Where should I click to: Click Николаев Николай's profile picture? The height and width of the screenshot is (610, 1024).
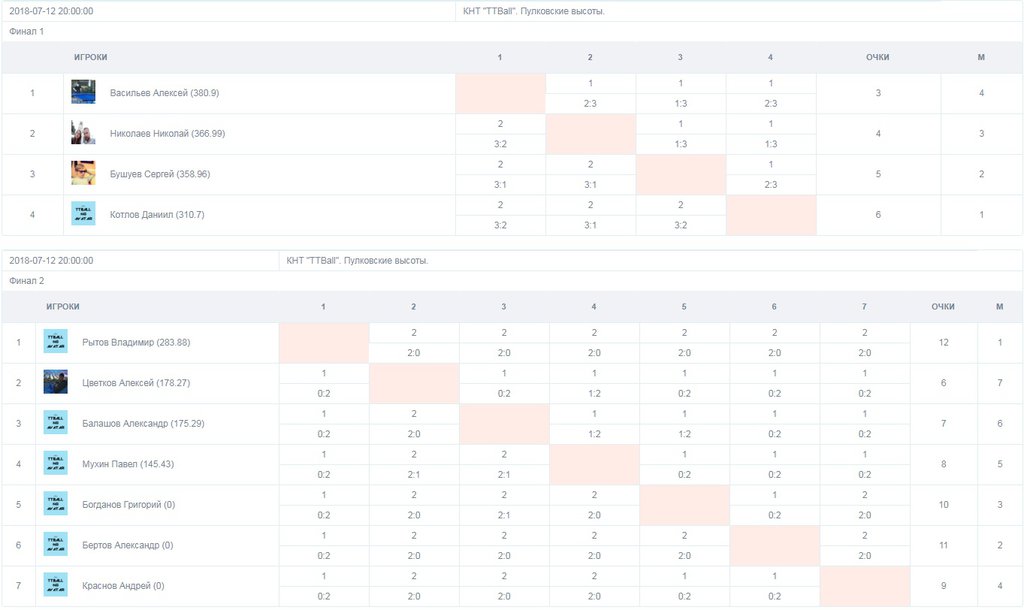[x=83, y=133]
